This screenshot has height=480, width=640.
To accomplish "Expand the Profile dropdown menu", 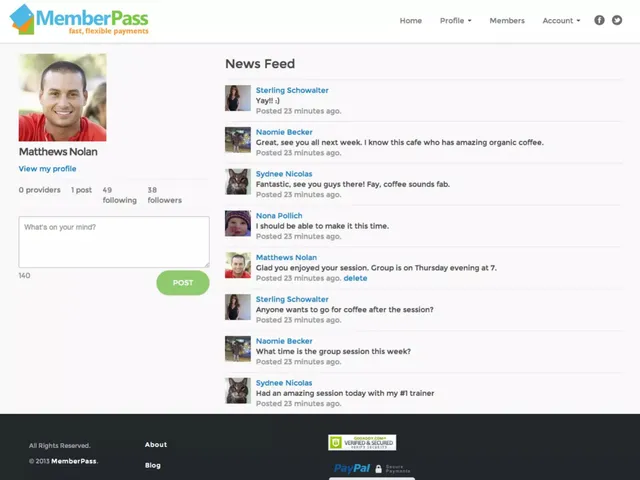I will 456,20.
